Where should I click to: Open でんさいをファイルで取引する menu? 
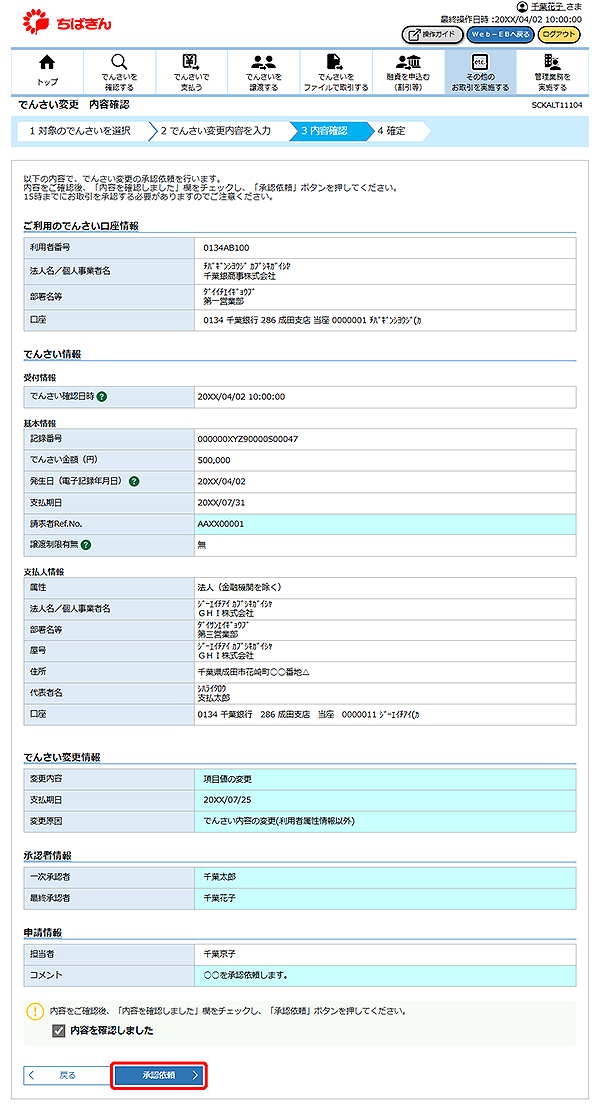(x=335, y=70)
